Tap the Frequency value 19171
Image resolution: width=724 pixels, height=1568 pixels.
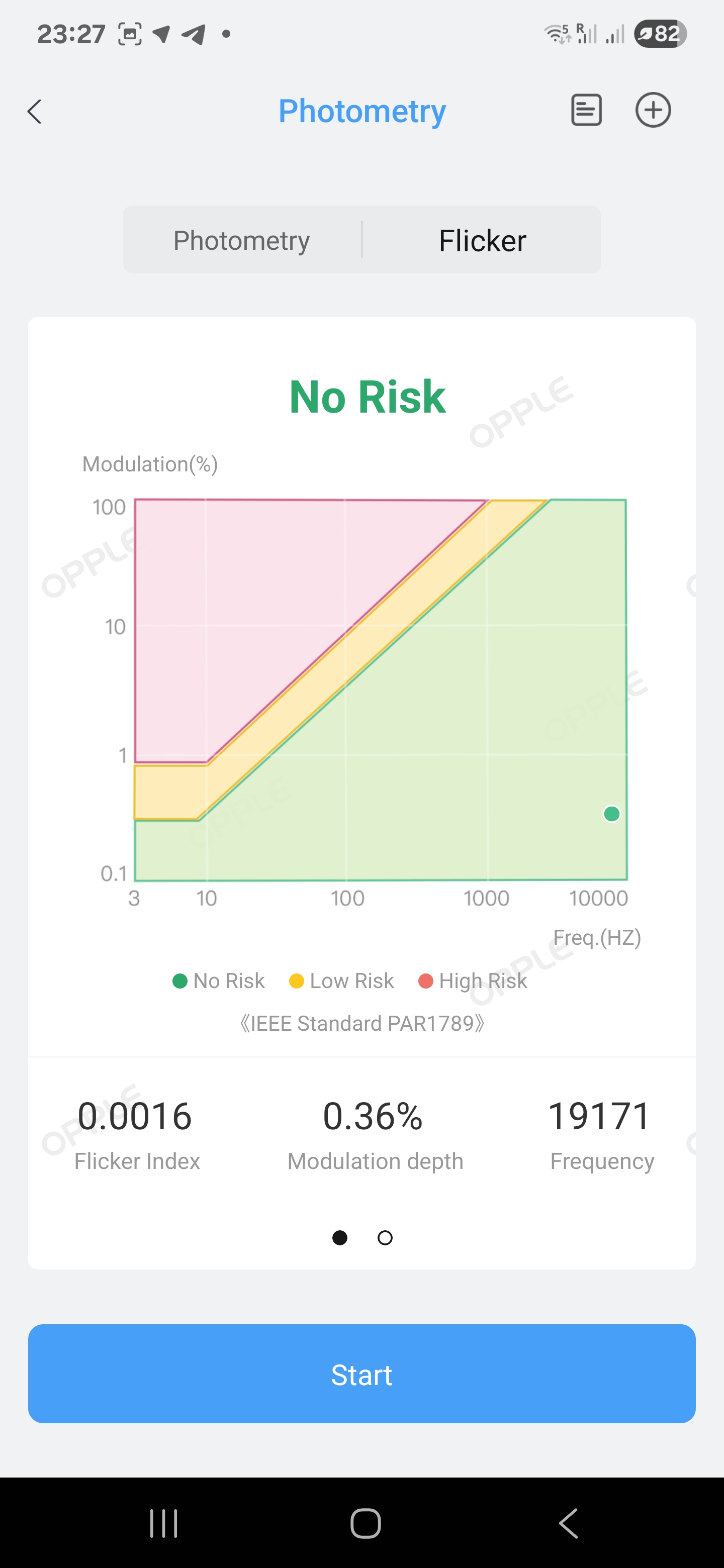[x=599, y=1116]
